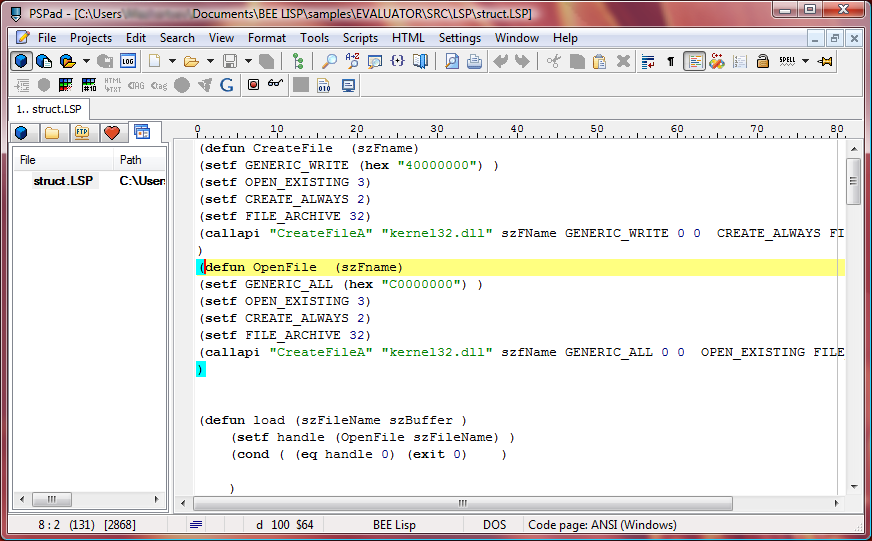Toggle the padlock read-only mode
The width and height of the screenshot is (872, 541).
coord(762,61)
